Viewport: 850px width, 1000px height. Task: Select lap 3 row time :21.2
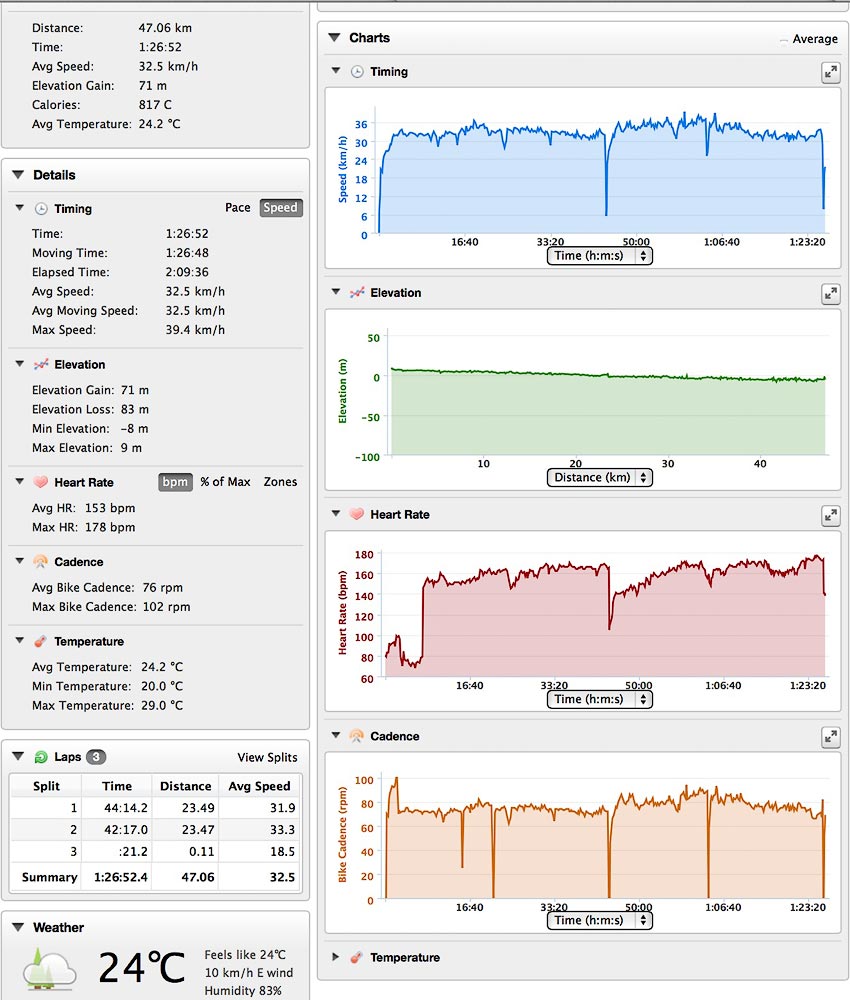(133, 851)
